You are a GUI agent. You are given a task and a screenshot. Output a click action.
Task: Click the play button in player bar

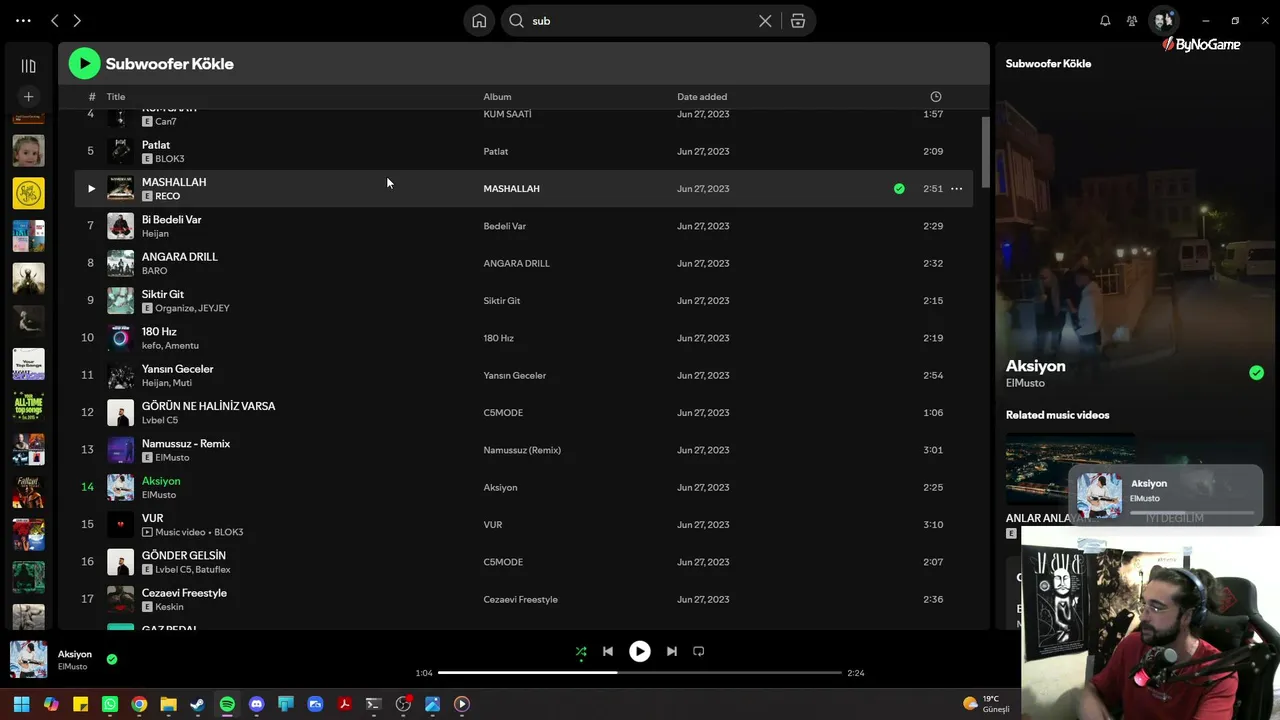click(640, 651)
